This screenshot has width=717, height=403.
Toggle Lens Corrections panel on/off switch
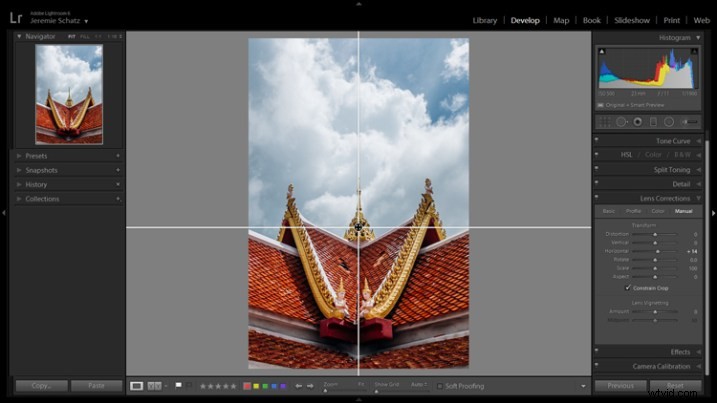pyautogui.click(x=596, y=197)
